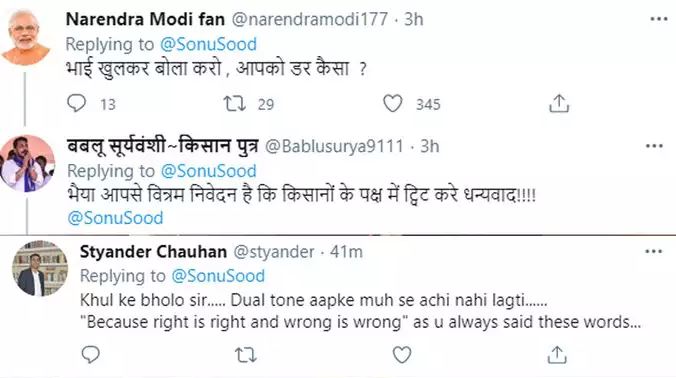
Task: Open Styander Chauhan profile avatar
Action: (x=40, y=269)
